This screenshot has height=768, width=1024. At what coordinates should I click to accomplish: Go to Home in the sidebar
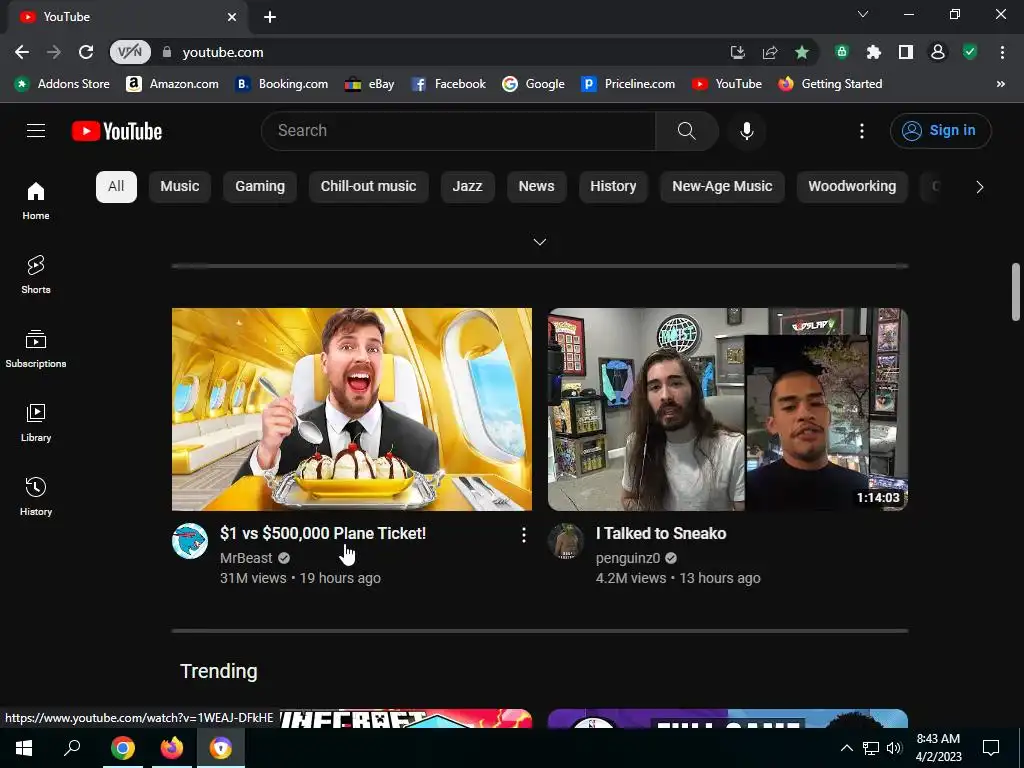coord(36,200)
